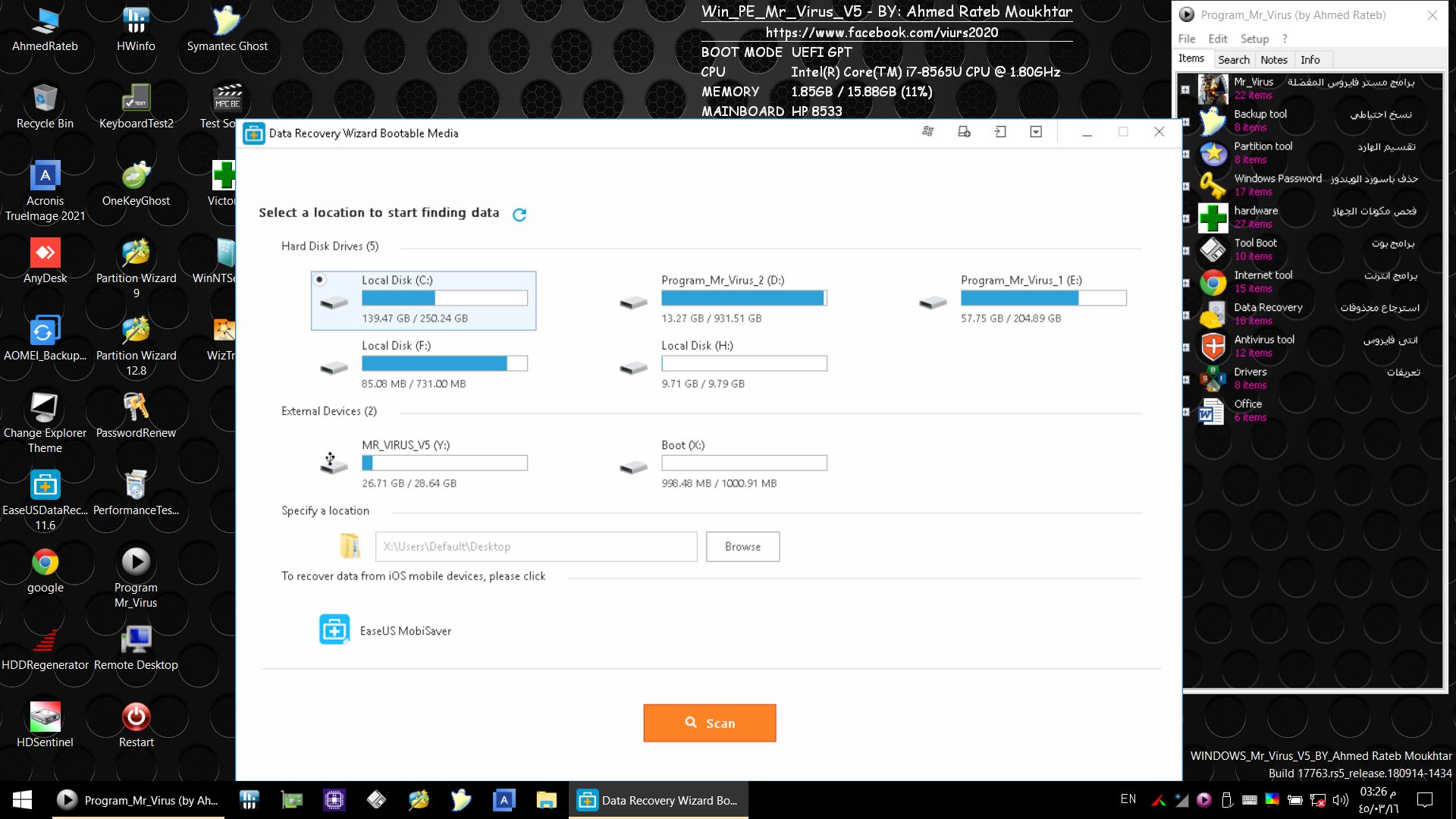The height and width of the screenshot is (819, 1456).
Task: Click the Office Word document icon
Action: (1213, 412)
